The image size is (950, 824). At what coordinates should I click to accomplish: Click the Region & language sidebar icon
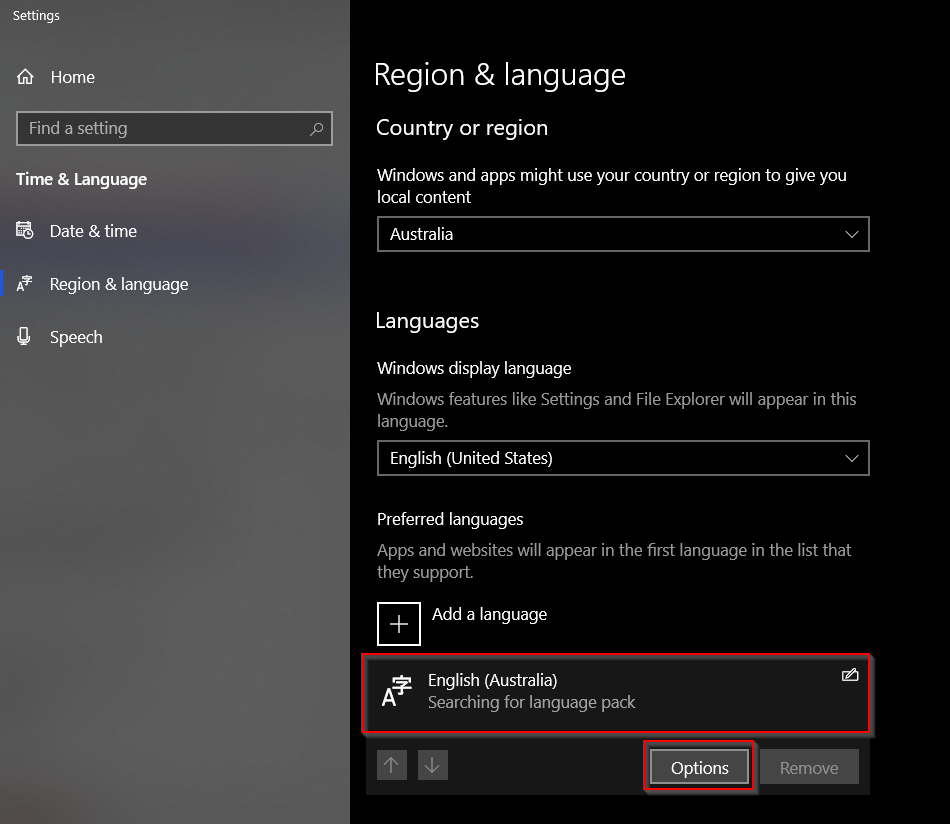(x=24, y=284)
